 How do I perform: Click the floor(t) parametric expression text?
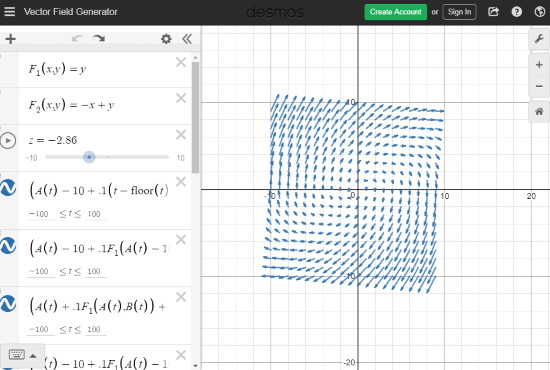click(99, 191)
